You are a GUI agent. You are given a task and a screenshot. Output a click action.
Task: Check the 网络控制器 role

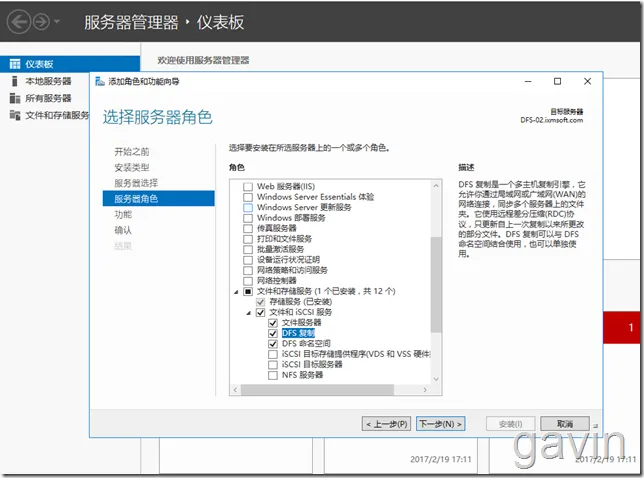[248, 280]
